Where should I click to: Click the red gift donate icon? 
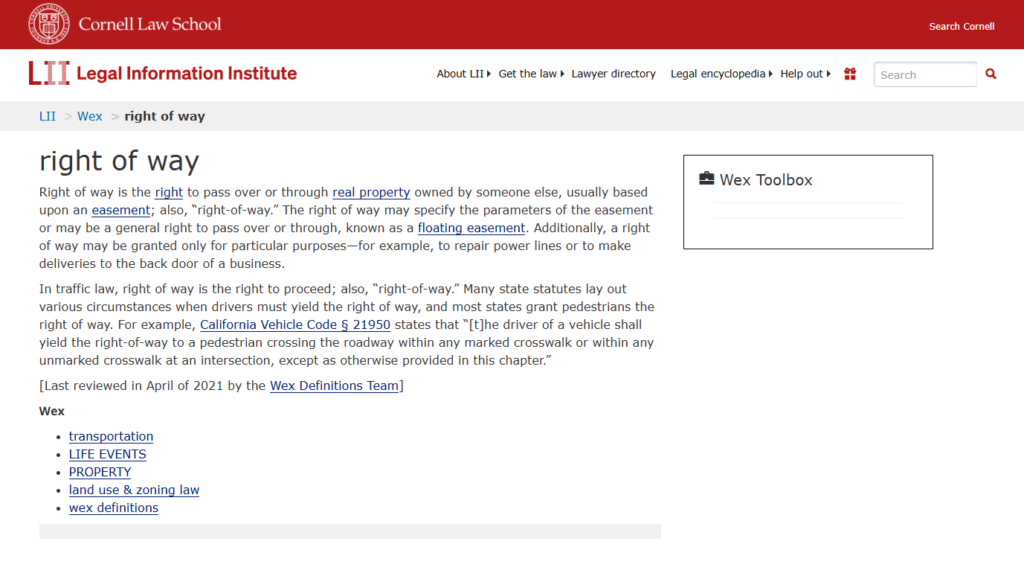[x=850, y=74]
